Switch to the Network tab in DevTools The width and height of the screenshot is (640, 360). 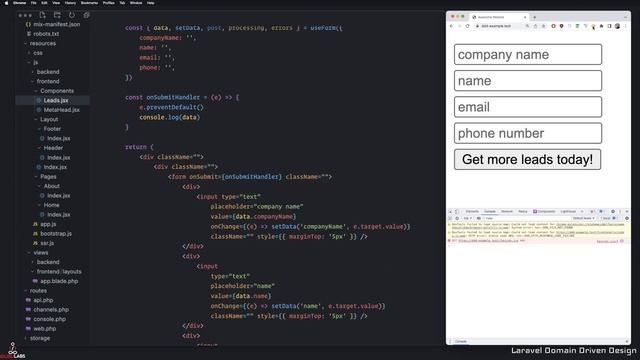coord(507,211)
